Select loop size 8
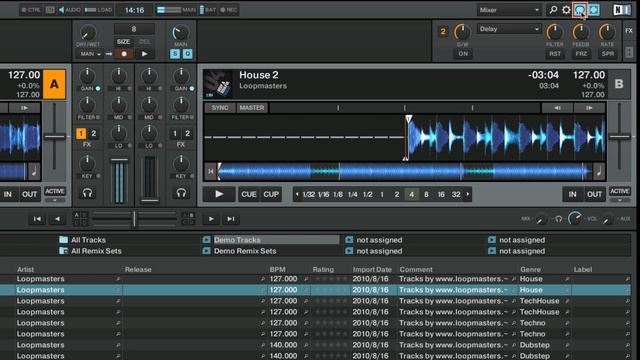 426,194
